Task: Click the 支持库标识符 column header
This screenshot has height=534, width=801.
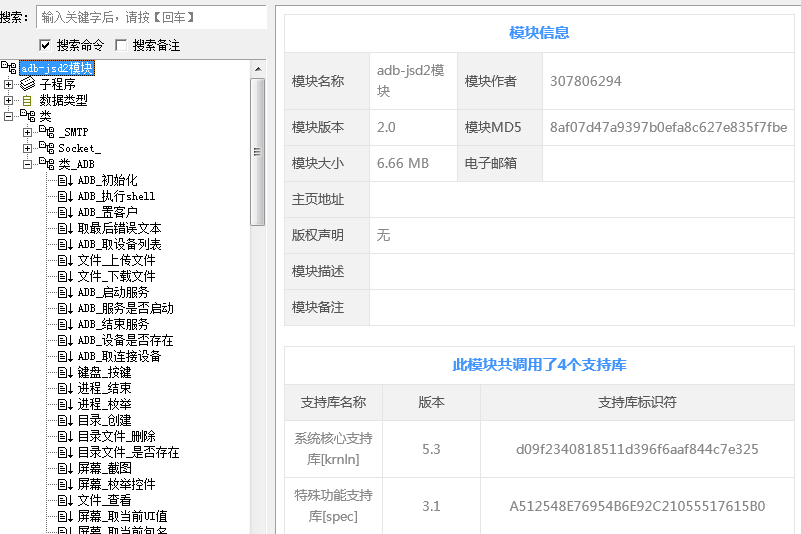Action: pyautogui.click(x=637, y=402)
